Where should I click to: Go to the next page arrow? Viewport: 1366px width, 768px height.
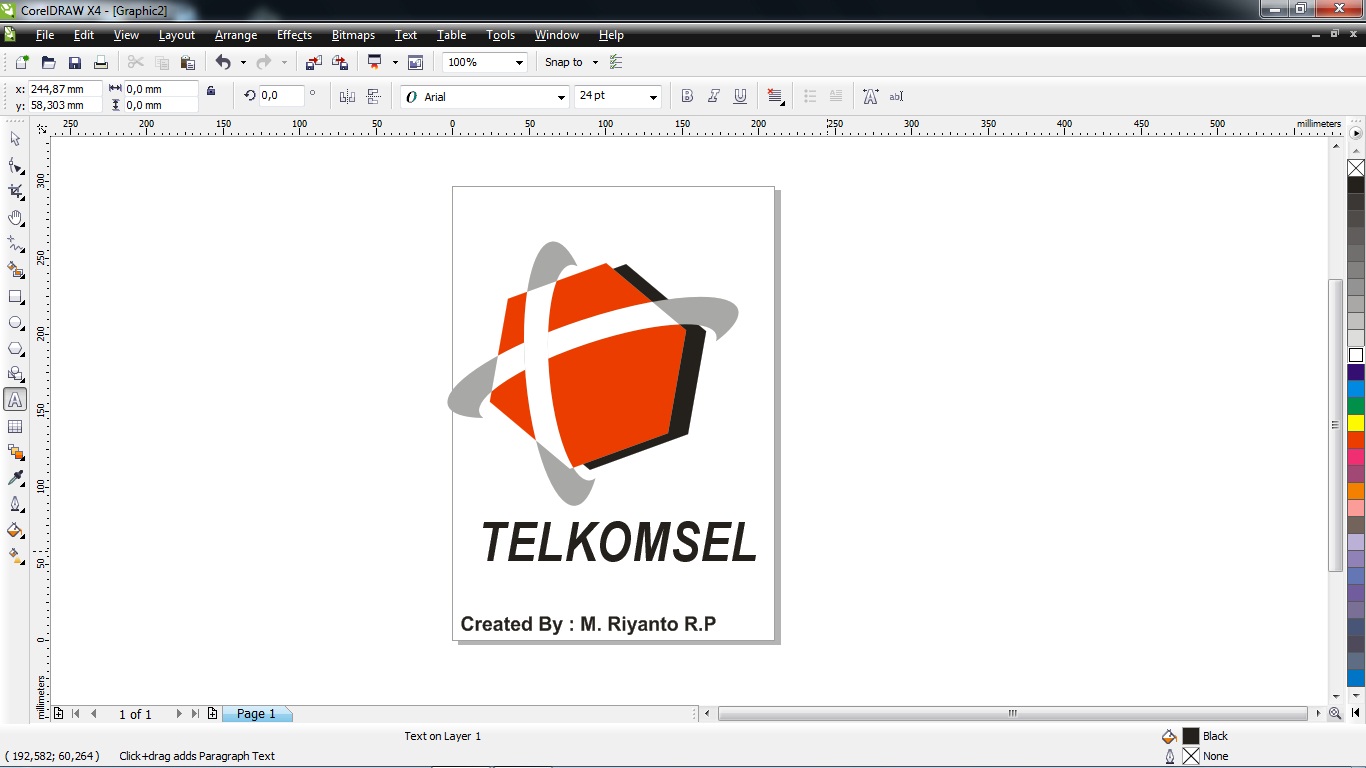(179, 714)
